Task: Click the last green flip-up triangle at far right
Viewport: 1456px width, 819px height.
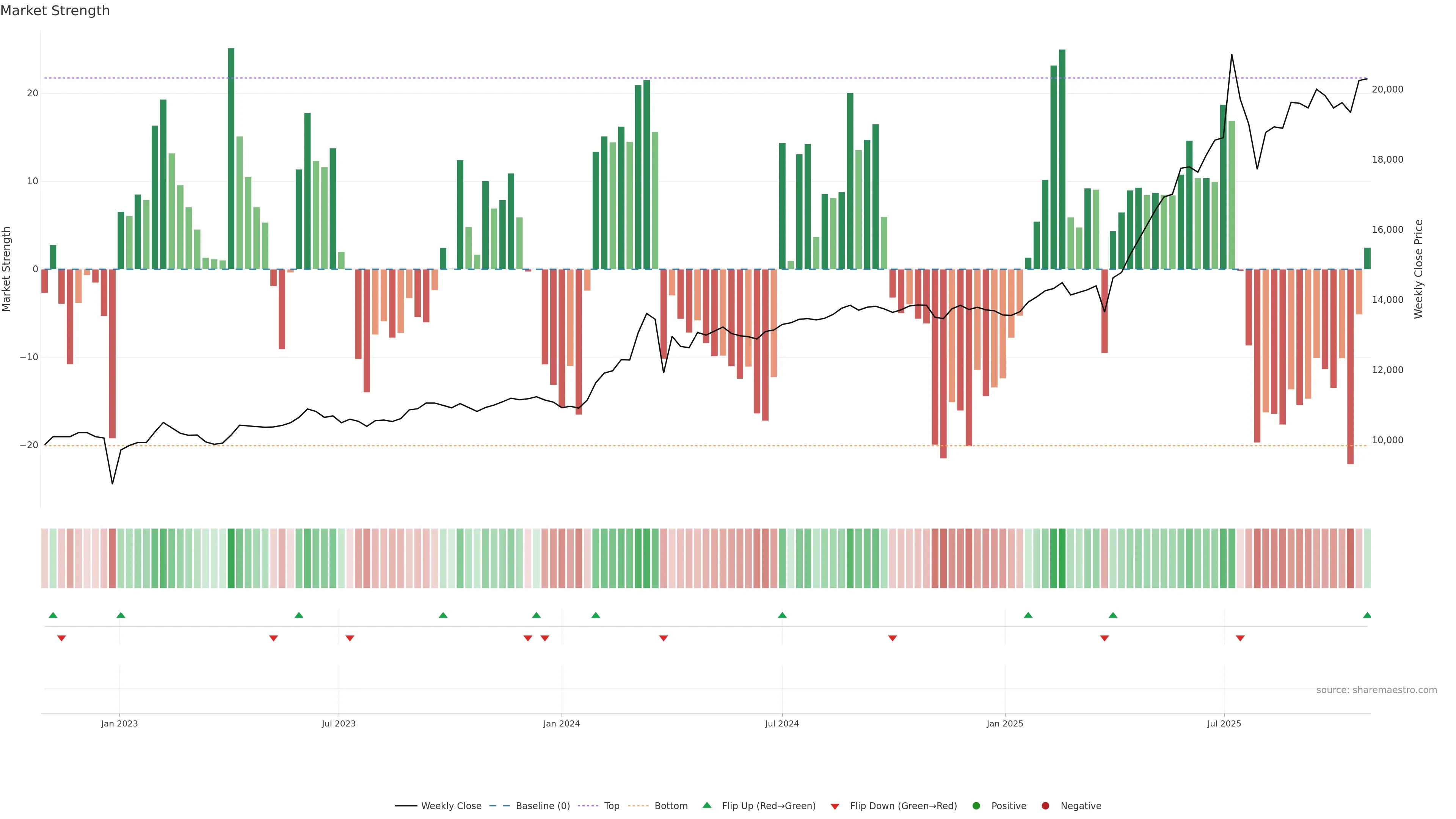Action: [1367, 615]
